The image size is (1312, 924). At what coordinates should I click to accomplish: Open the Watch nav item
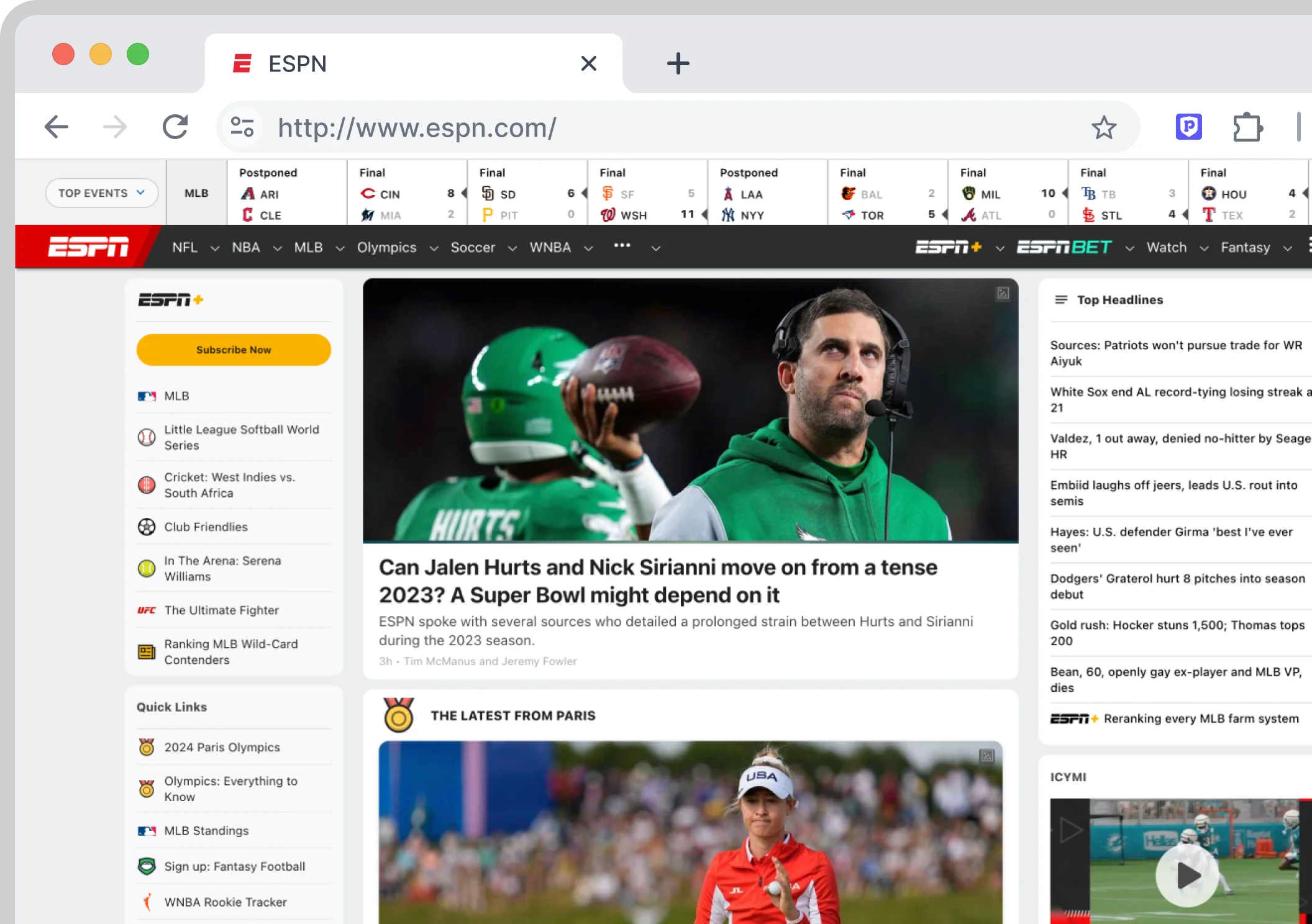tap(1166, 247)
